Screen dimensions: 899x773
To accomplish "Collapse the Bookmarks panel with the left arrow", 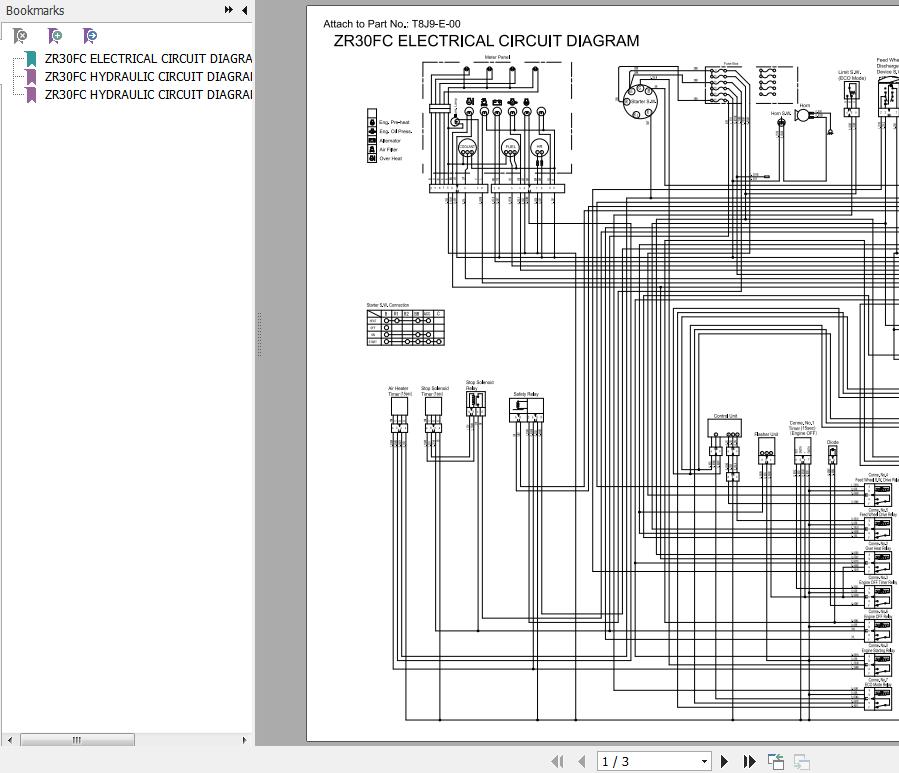I will (x=245, y=10).
